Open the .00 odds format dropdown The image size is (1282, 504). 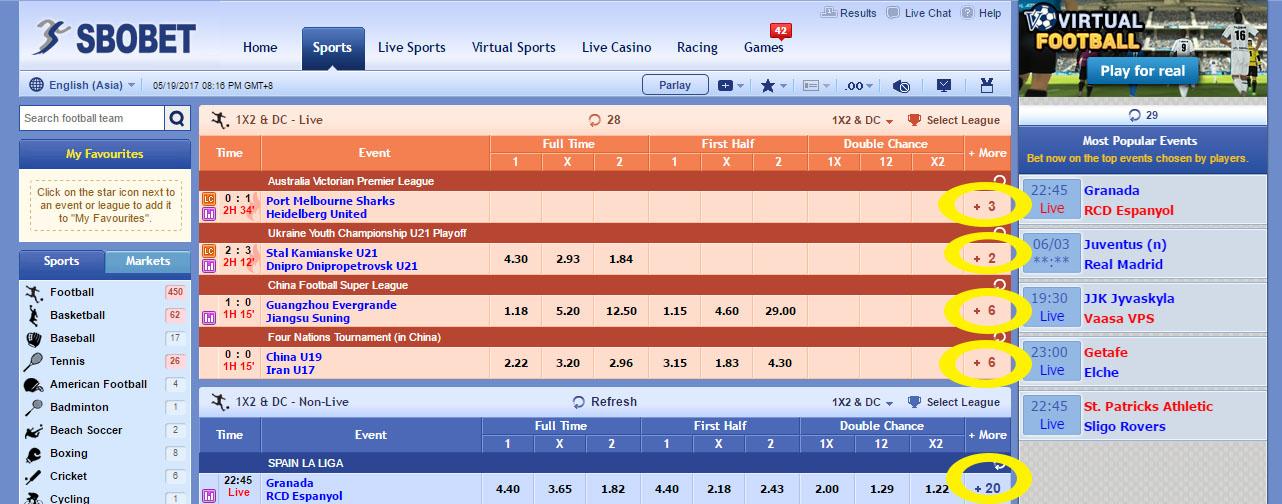coord(859,86)
